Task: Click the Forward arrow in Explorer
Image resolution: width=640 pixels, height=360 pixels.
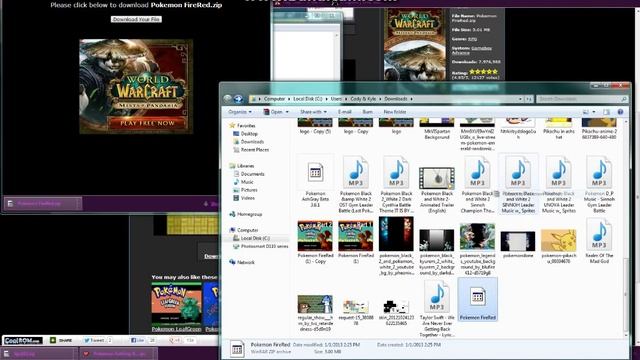Action: point(238,99)
